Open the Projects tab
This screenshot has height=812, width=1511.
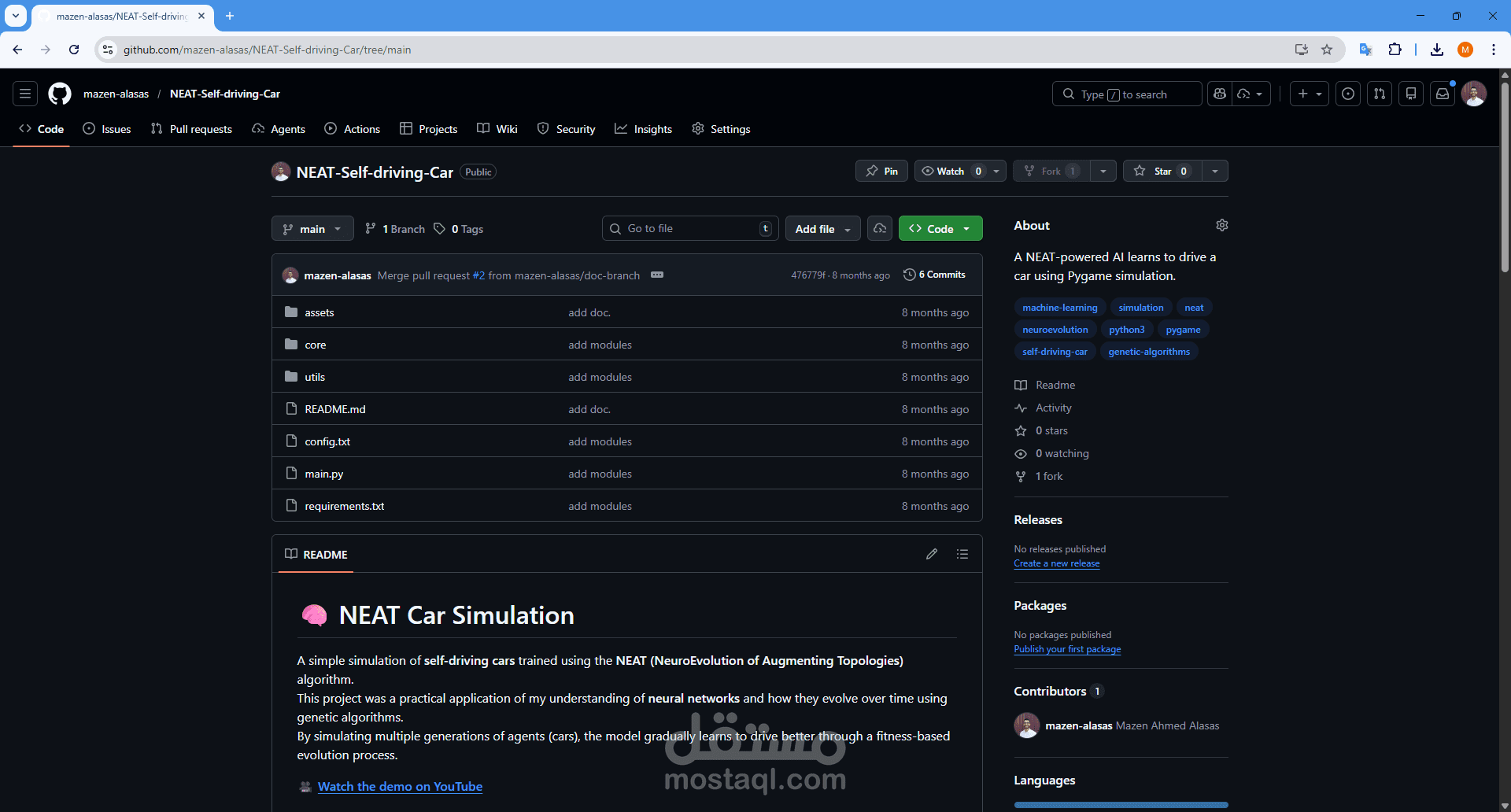[429, 129]
